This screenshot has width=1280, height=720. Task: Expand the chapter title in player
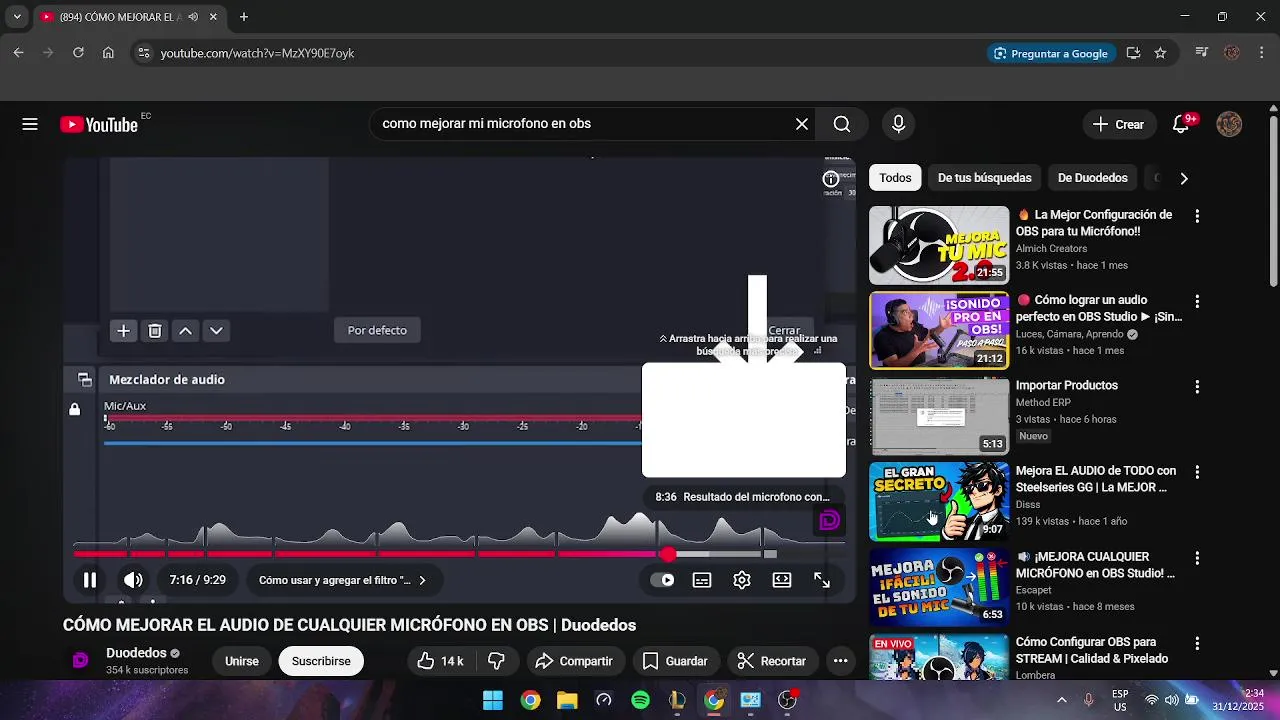coord(342,580)
